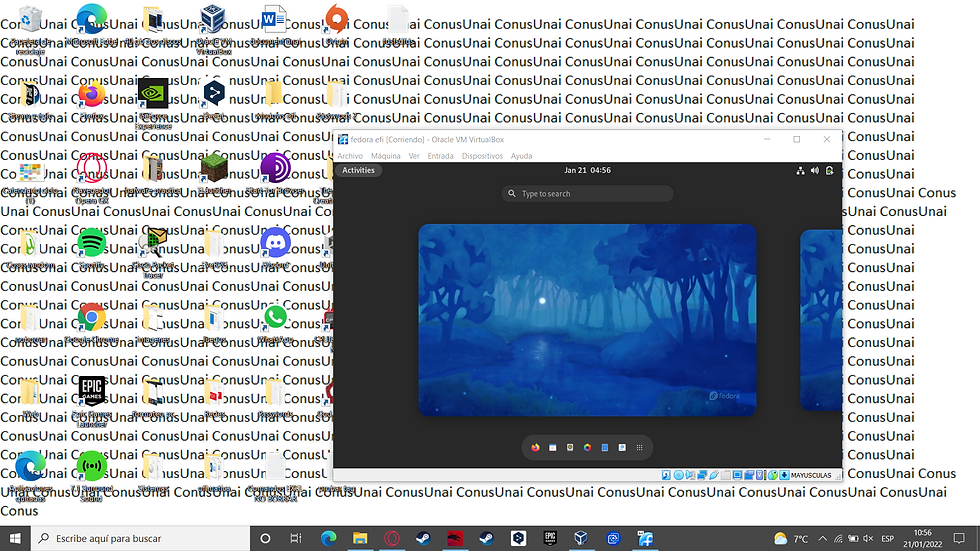Image resolution: width=980 pixels, height=551 pixels.
Task: Launch Firefox from the GNOME dash
Action: coord(535,447)
